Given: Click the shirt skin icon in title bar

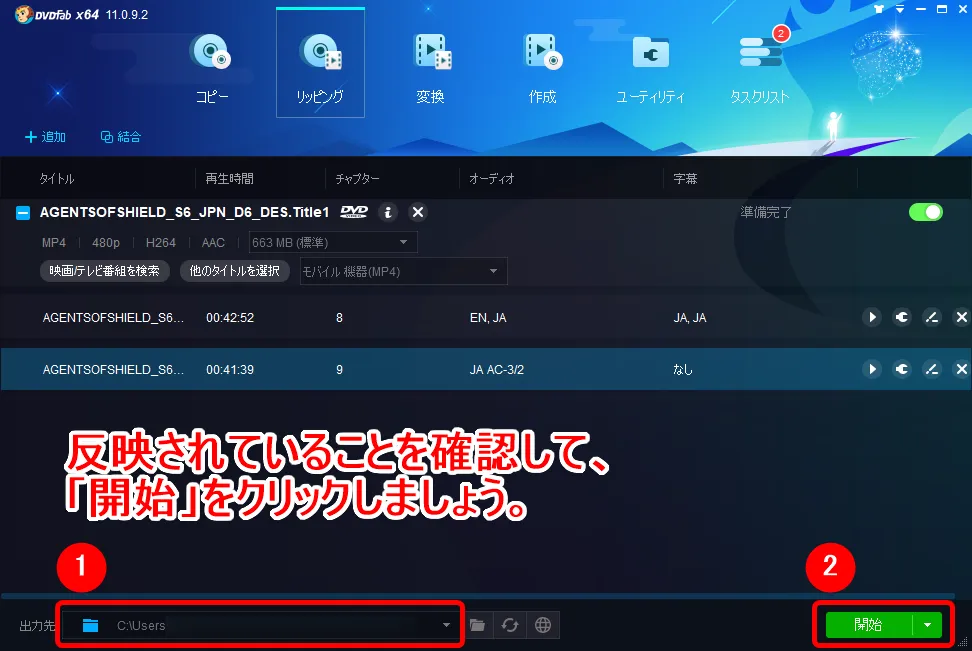Looking at the screenshot, I should (879, 9).
